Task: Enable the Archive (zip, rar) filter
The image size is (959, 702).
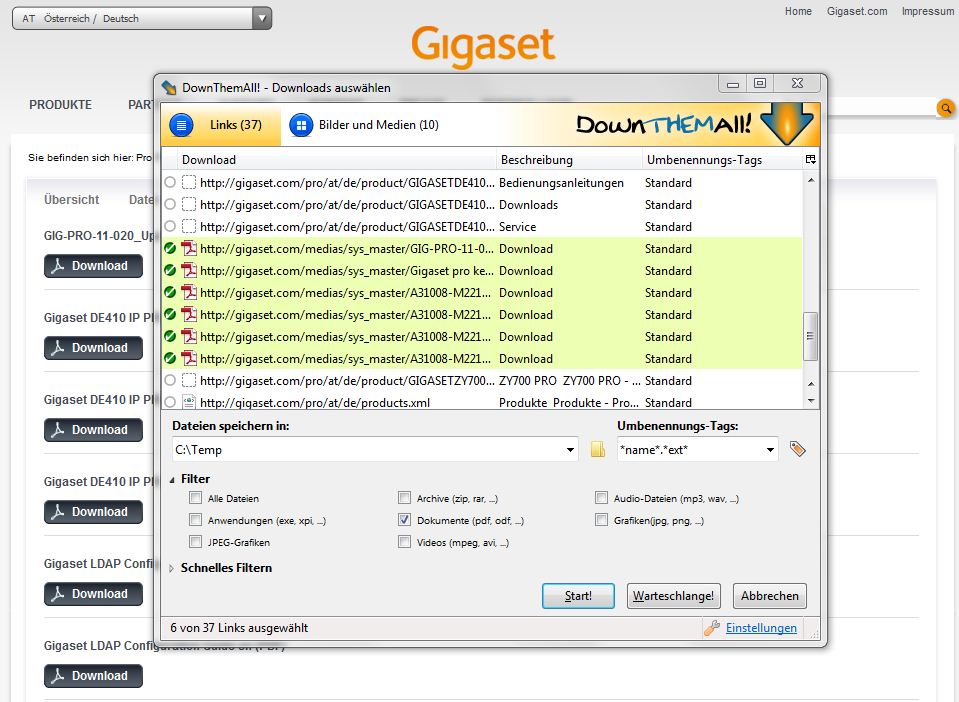Action: 404,498
